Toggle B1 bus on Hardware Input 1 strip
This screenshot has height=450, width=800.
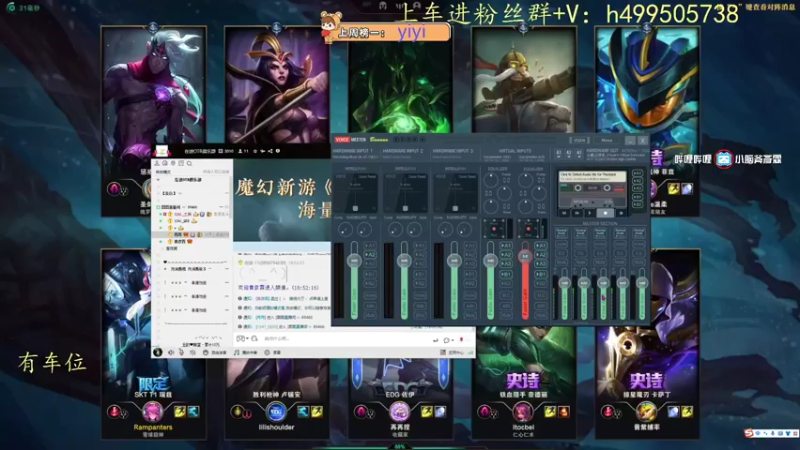(370, 274)
